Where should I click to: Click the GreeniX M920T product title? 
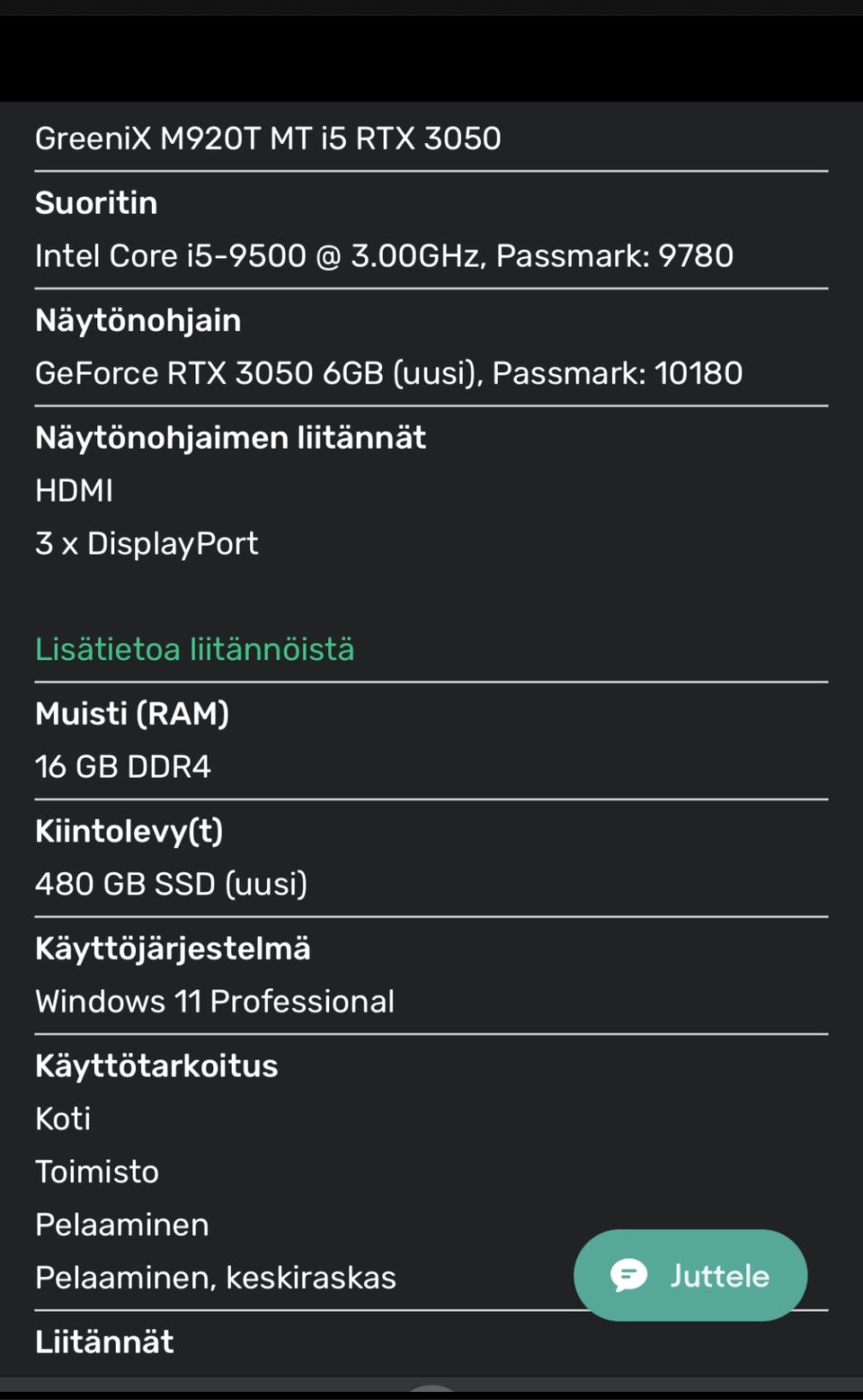[x=268, y=138]
